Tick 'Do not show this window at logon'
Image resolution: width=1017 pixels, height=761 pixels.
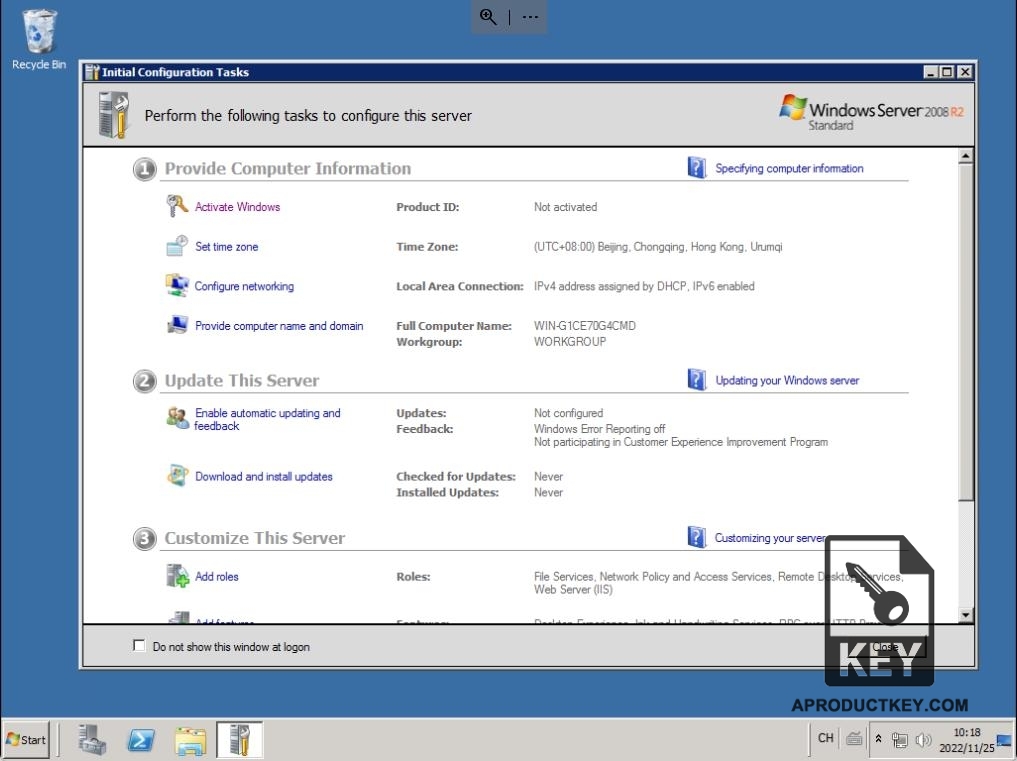click(139, 646)
